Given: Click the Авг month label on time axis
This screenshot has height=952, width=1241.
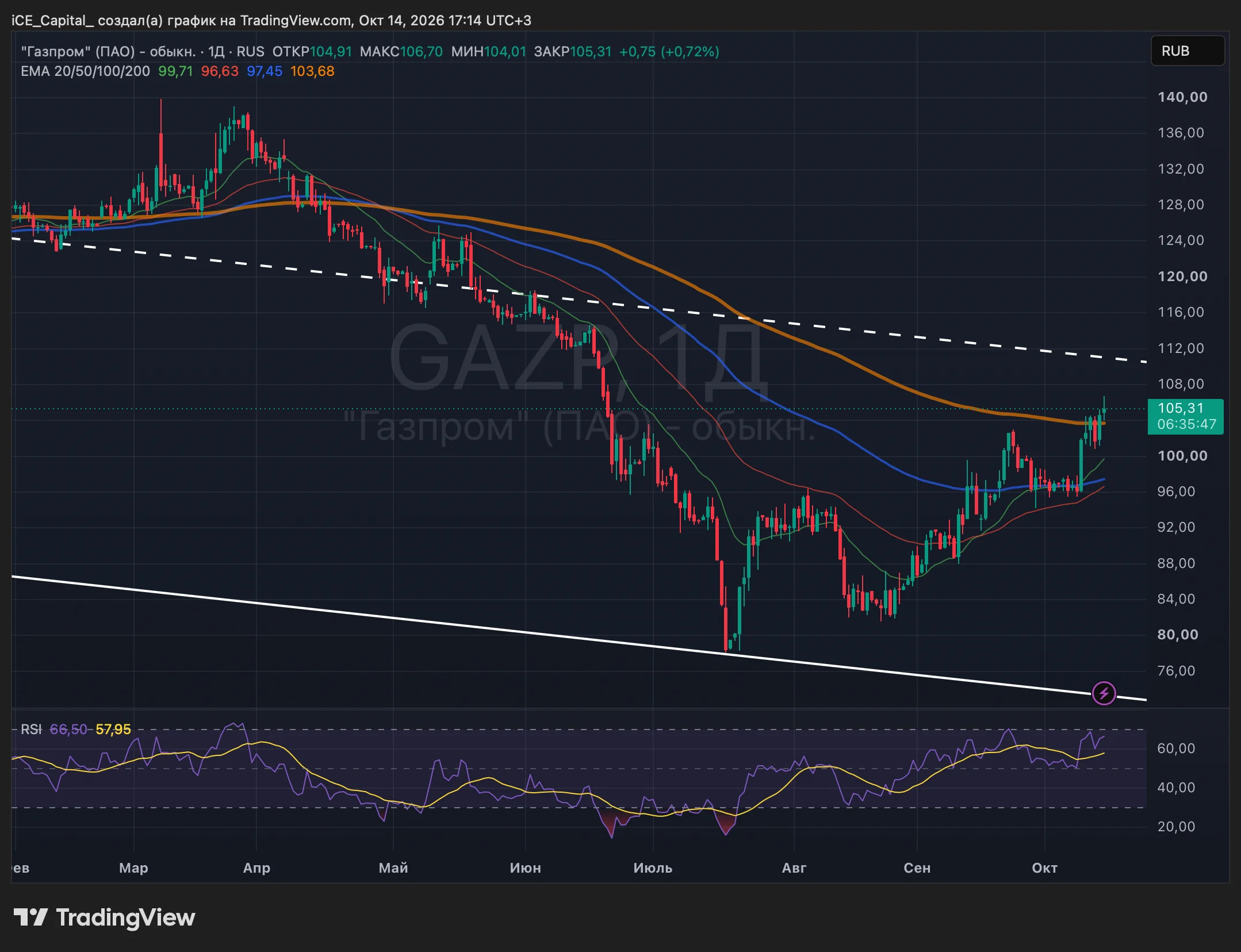Looking at the screenshot, I should (794, 868).
